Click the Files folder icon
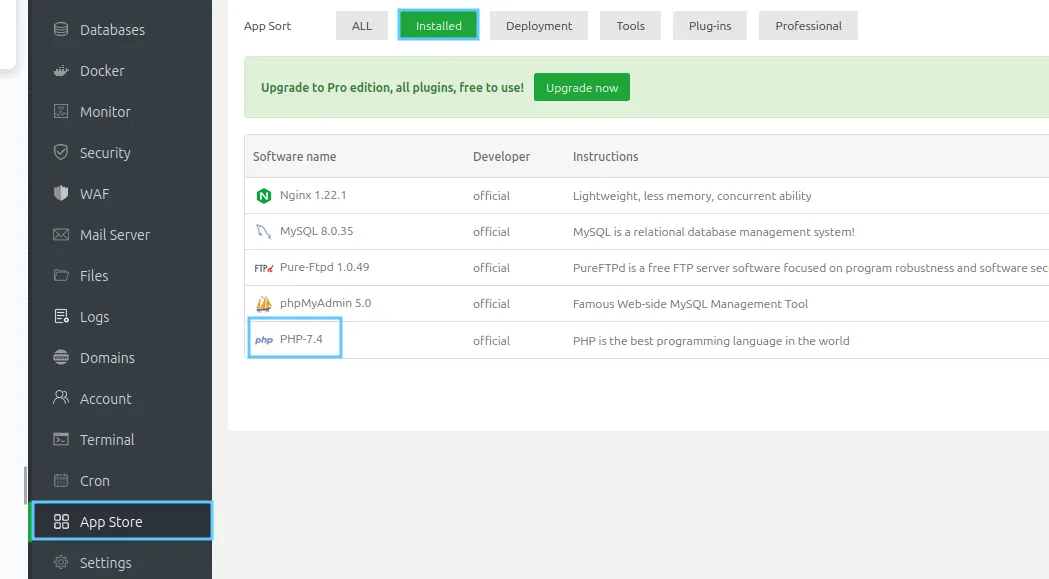The width and height of the screenshot is (1049, 579). 61,275
